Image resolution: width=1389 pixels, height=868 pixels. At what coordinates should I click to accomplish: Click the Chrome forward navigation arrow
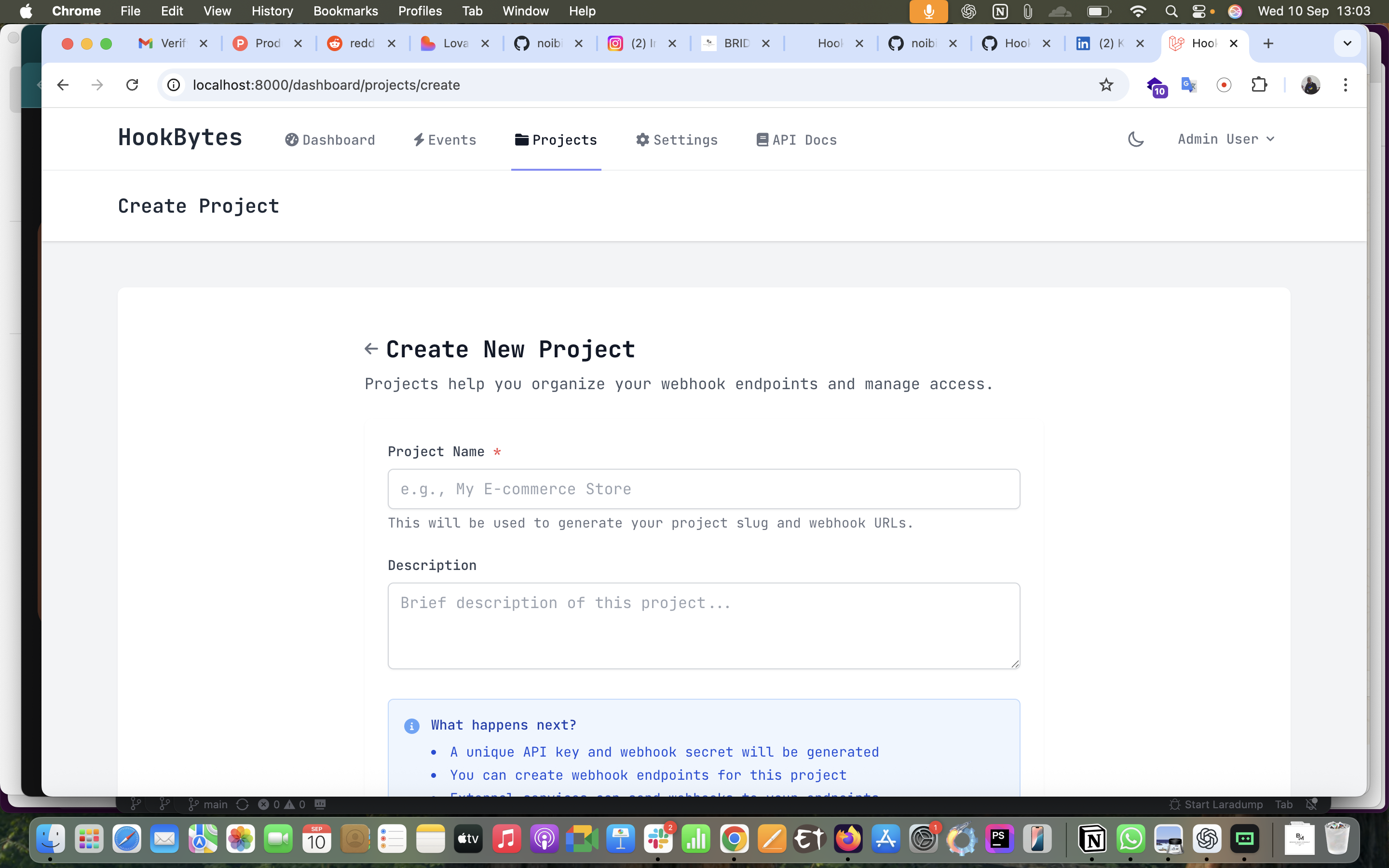[97, 85]
